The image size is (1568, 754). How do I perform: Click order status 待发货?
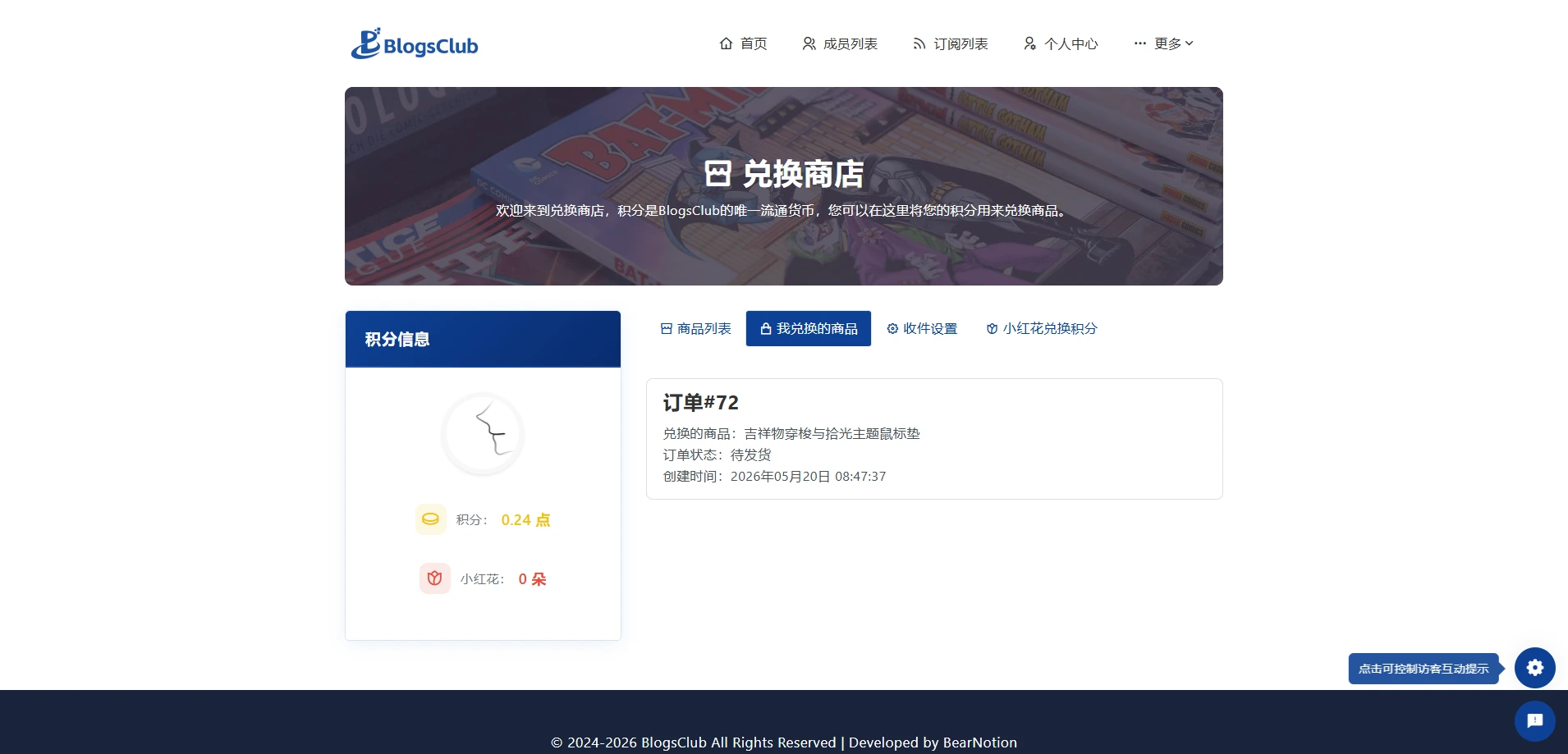[750, 455]
